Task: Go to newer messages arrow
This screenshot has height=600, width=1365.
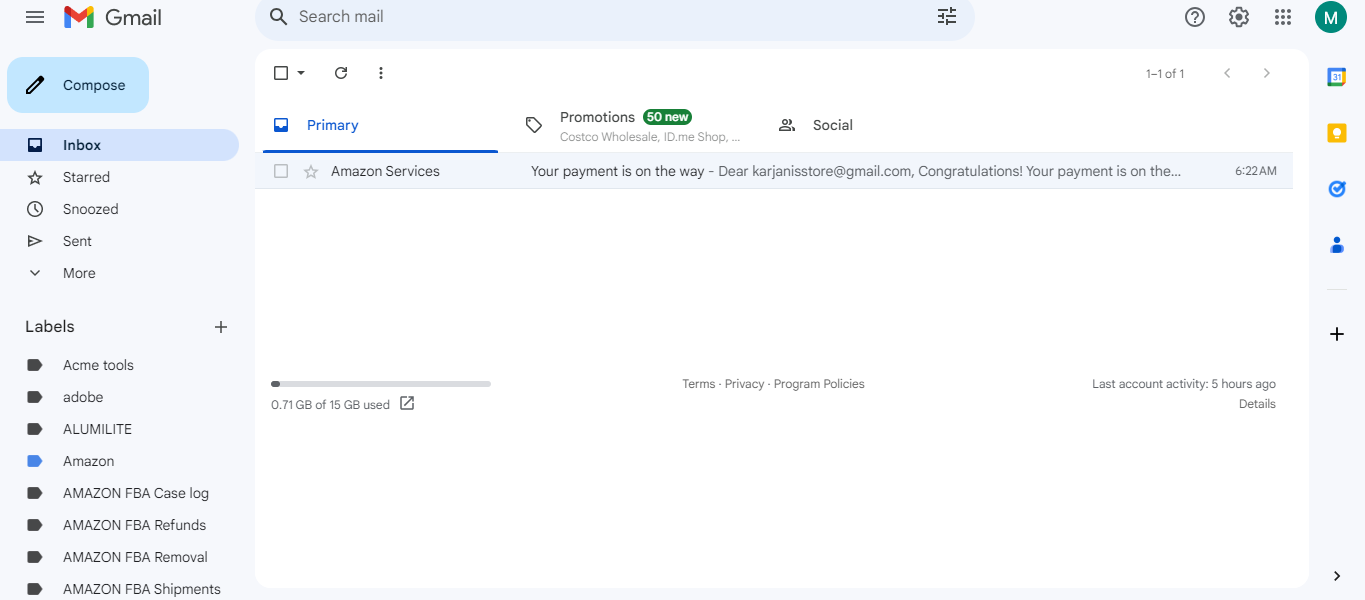Action: [1227, 73]
